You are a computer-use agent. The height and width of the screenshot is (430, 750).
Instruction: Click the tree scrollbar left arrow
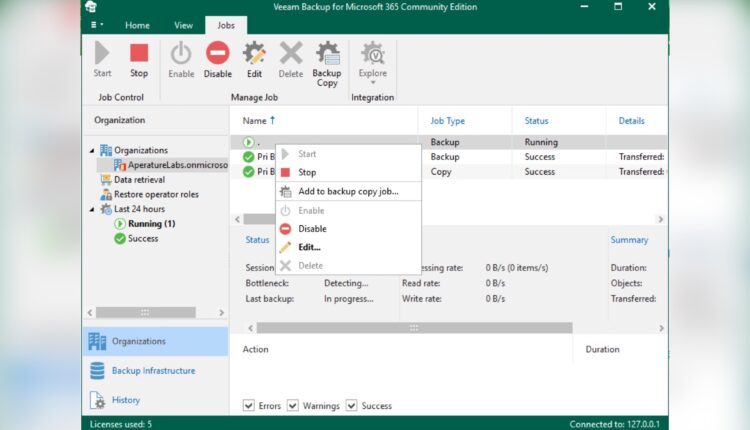click(x=90, y=312)
